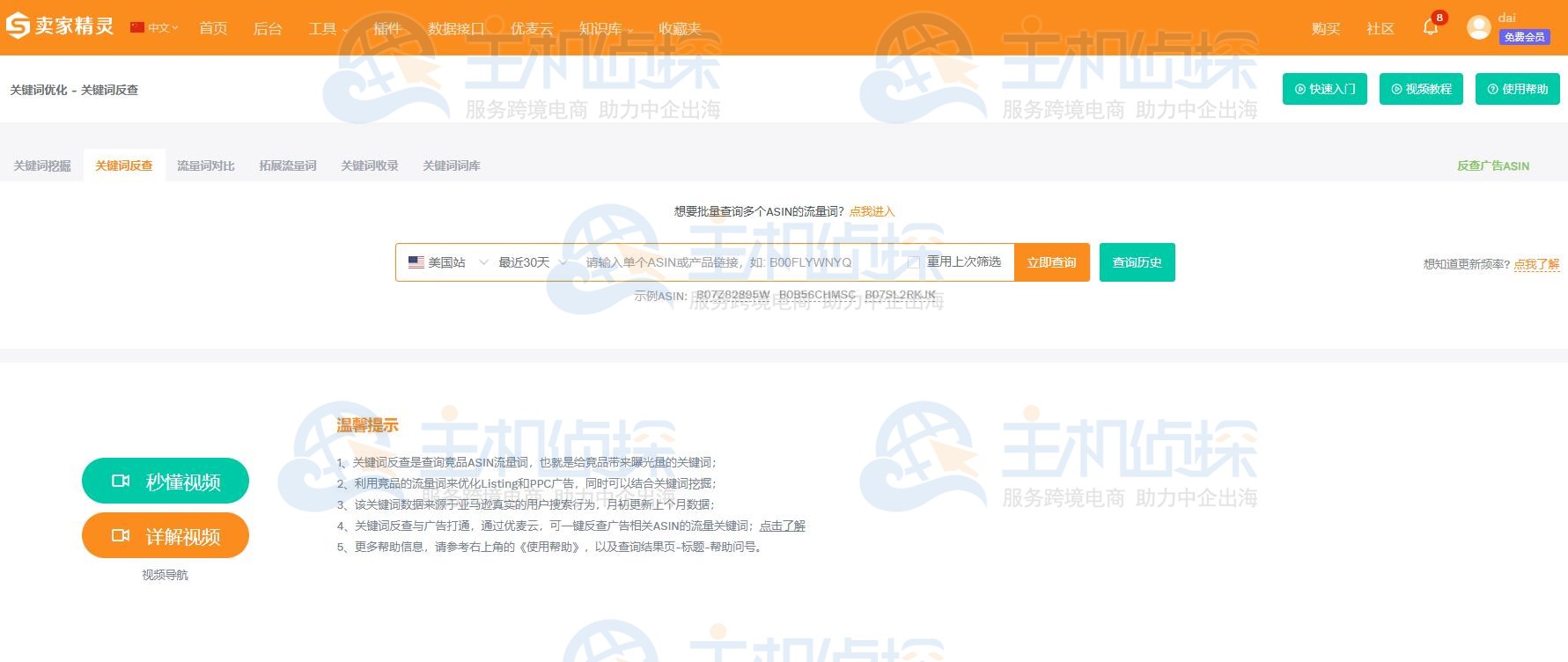Click the ASIN or product link input field

point(740,262)
